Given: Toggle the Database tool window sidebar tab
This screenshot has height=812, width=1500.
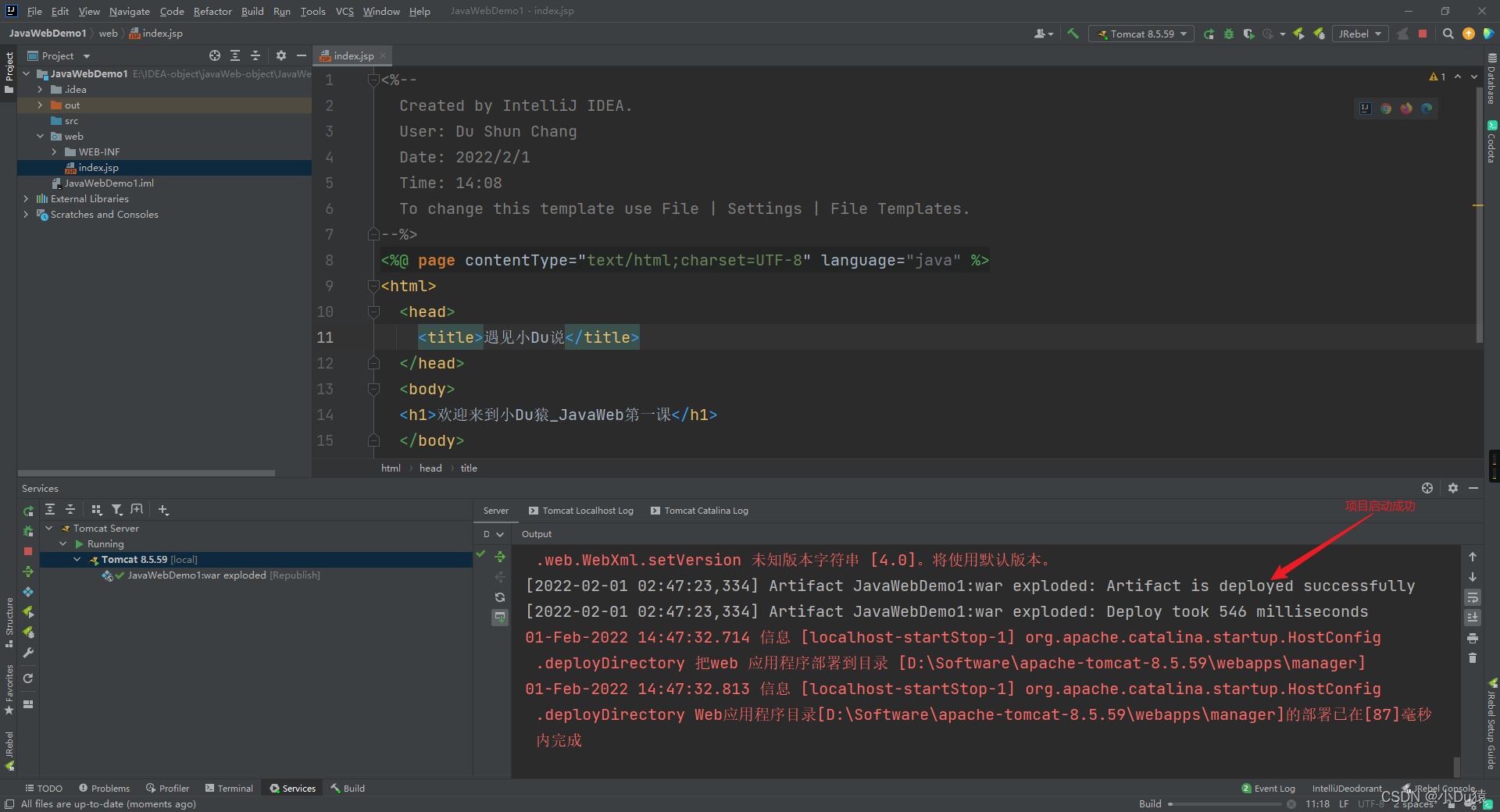Looking at the screenshot, I should [x=1491, y=79].
